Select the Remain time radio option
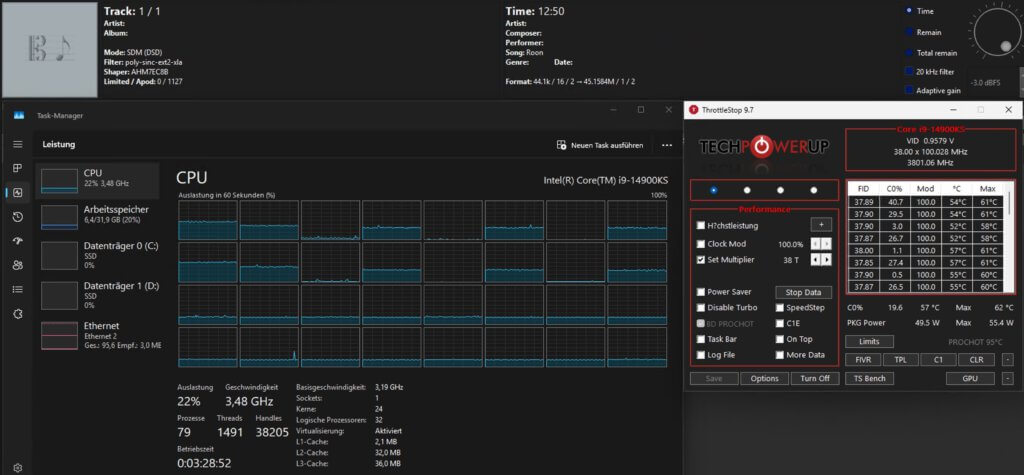The height and width of the screenshot is (475, 1024). tap(909, 32)
